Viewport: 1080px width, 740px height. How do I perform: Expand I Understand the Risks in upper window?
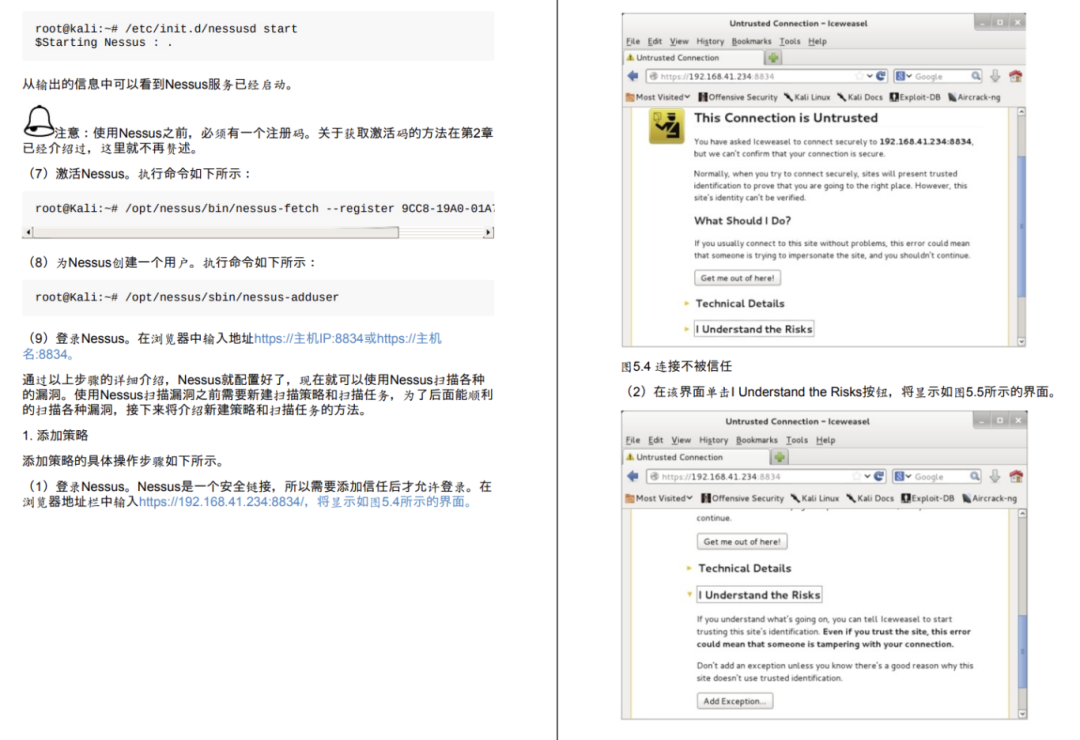click(754, 329)
